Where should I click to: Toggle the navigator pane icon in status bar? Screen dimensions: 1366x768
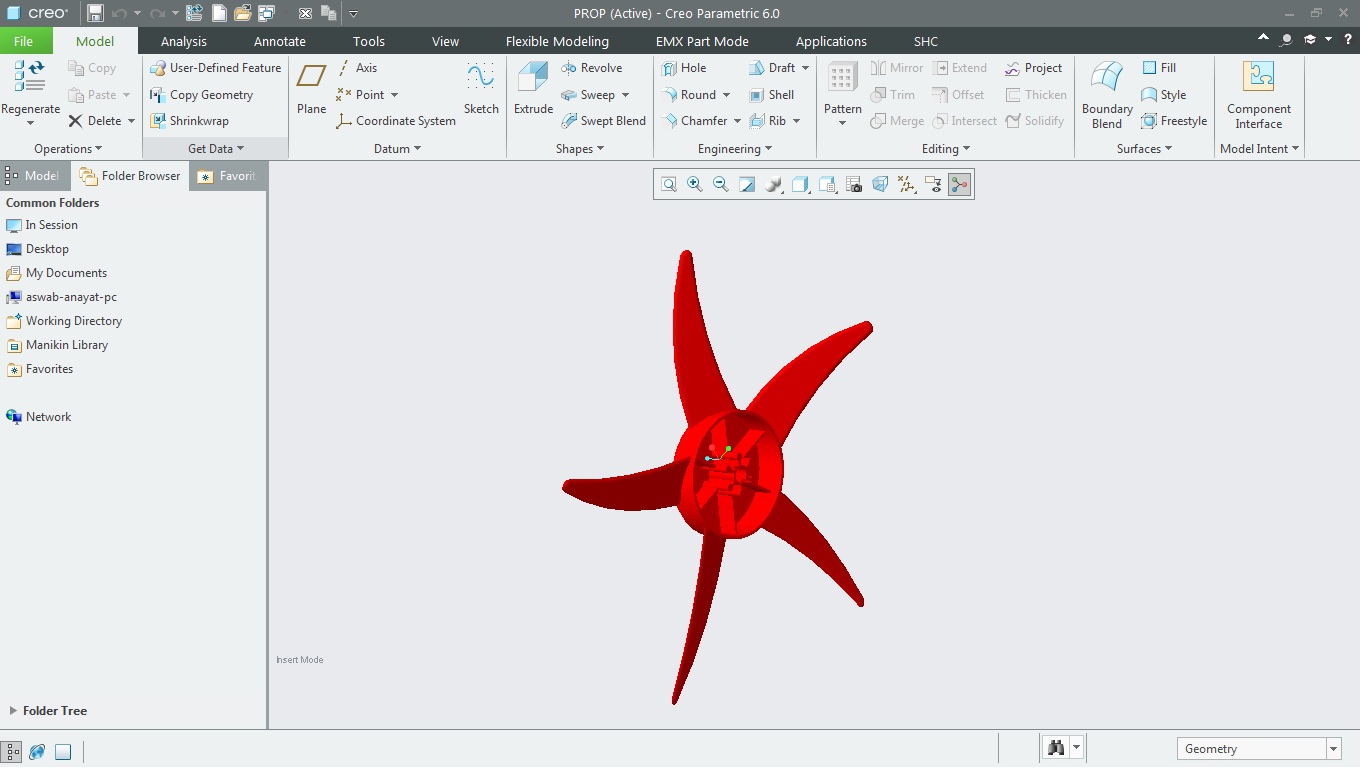click(x=12, y=751)
